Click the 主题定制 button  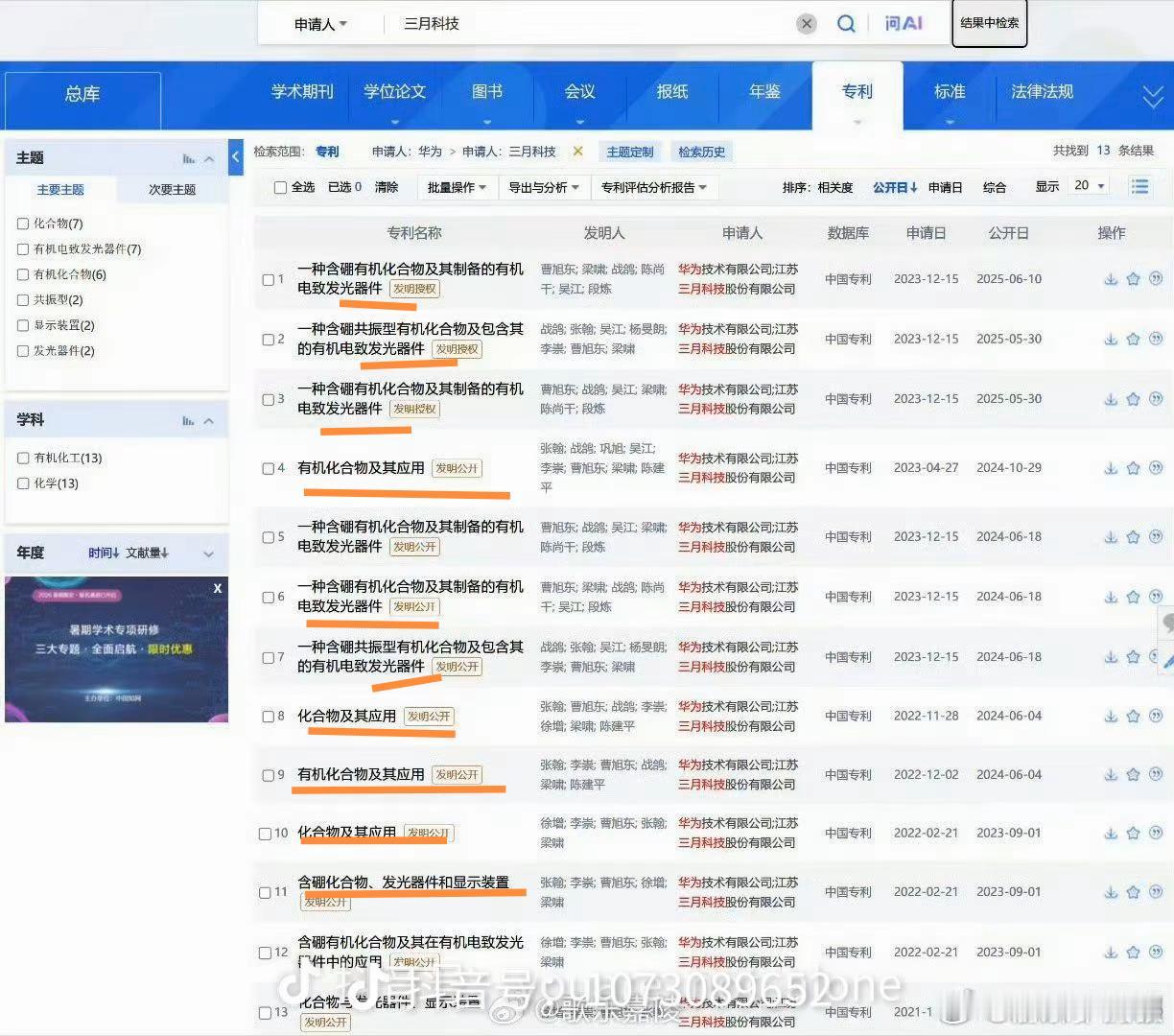coord(630,152)
